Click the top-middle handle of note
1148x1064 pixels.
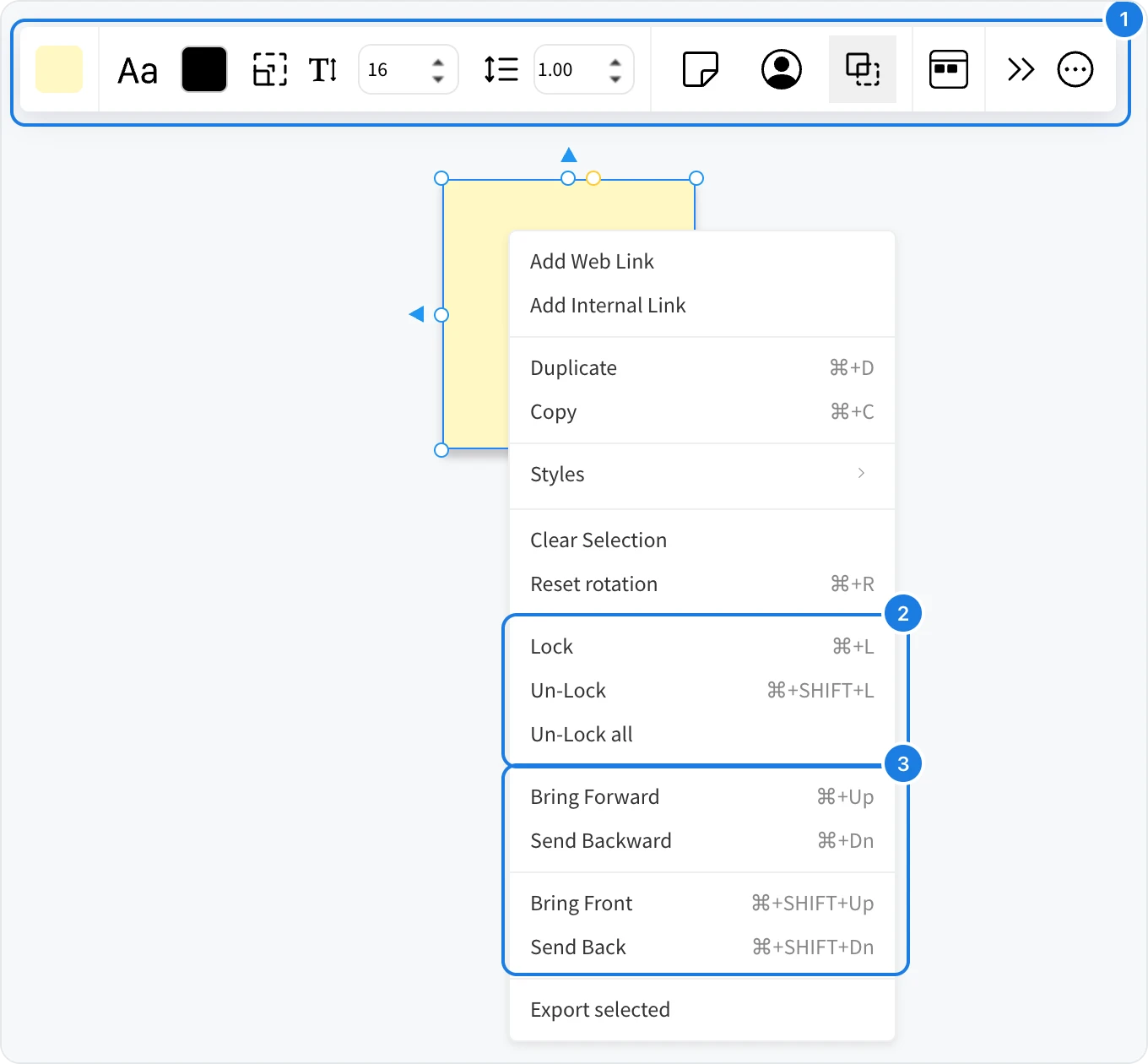tap(568, 178)
